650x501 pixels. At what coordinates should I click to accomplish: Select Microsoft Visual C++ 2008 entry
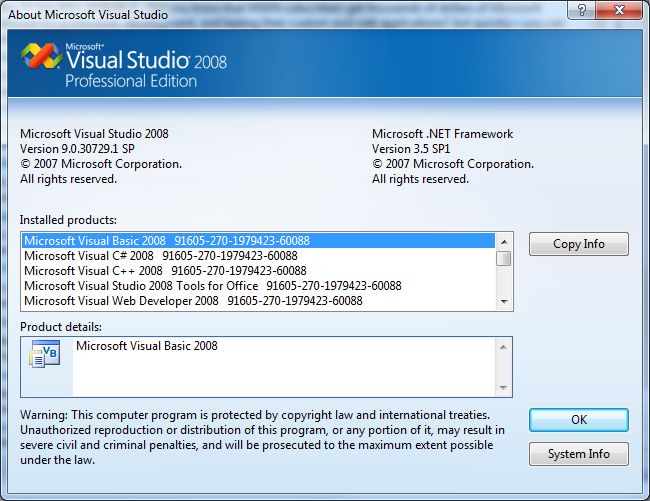(x=259, y=271)
